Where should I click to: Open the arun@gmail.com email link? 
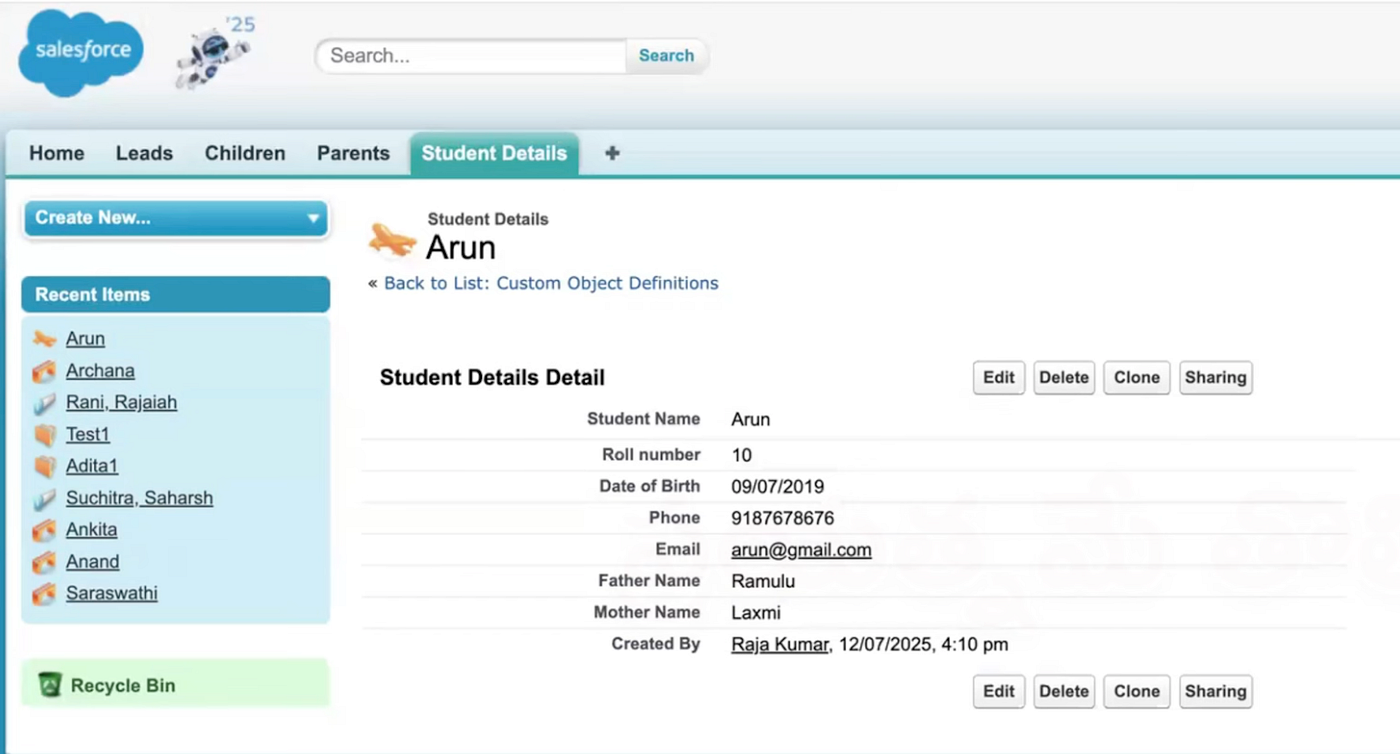click(801, 550)
